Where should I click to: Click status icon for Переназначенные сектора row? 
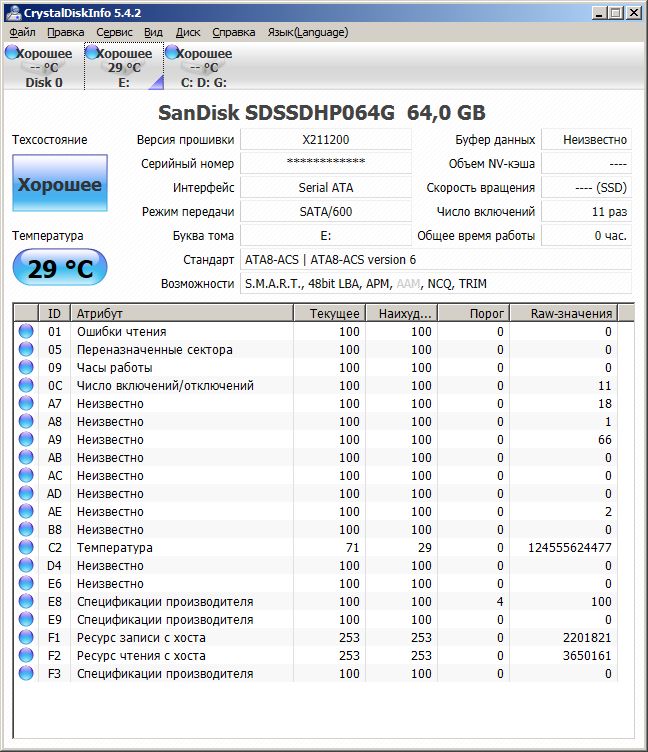pos(26,349)
